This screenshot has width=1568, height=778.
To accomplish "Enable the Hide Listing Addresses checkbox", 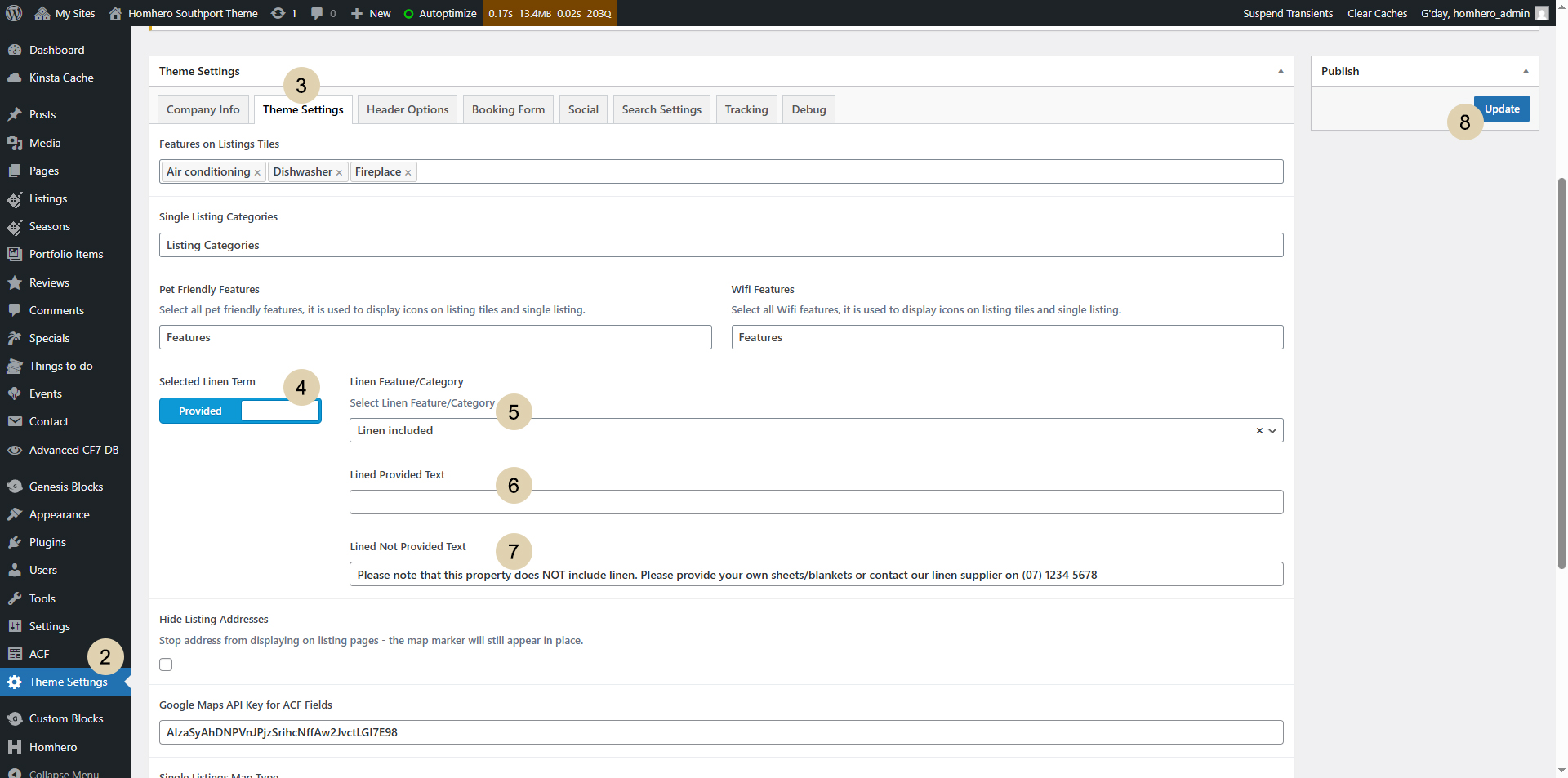I will pyautogui.click(x=166, y=665).
